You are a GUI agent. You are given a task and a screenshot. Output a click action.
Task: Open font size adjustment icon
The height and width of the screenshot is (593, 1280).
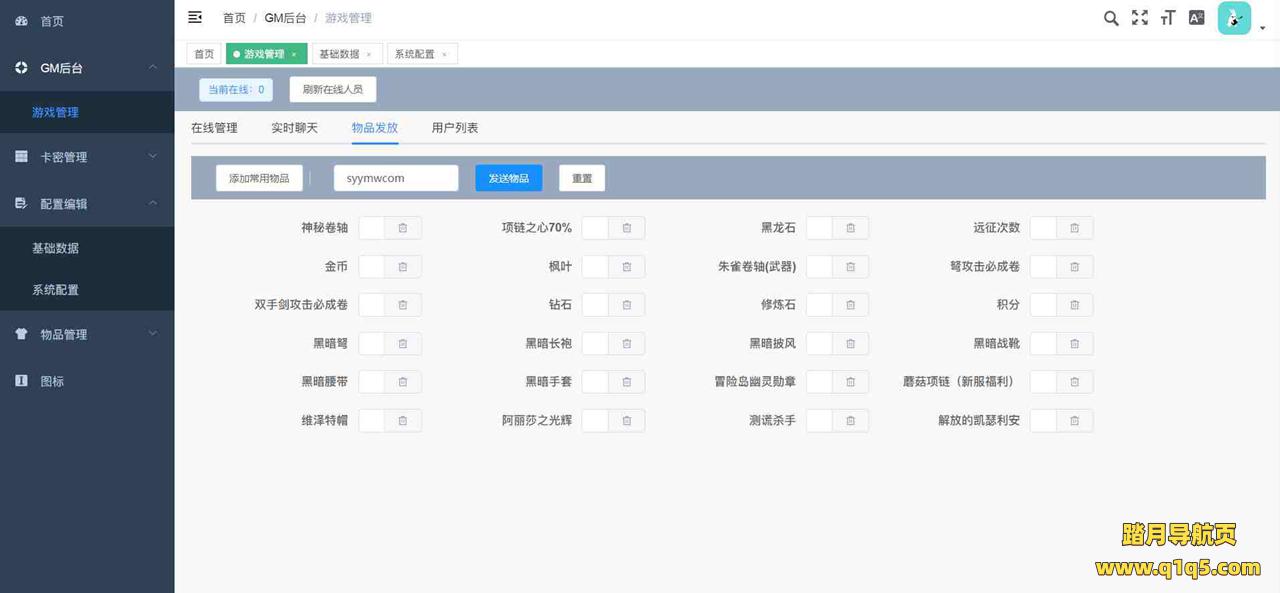coord(1167,18)
